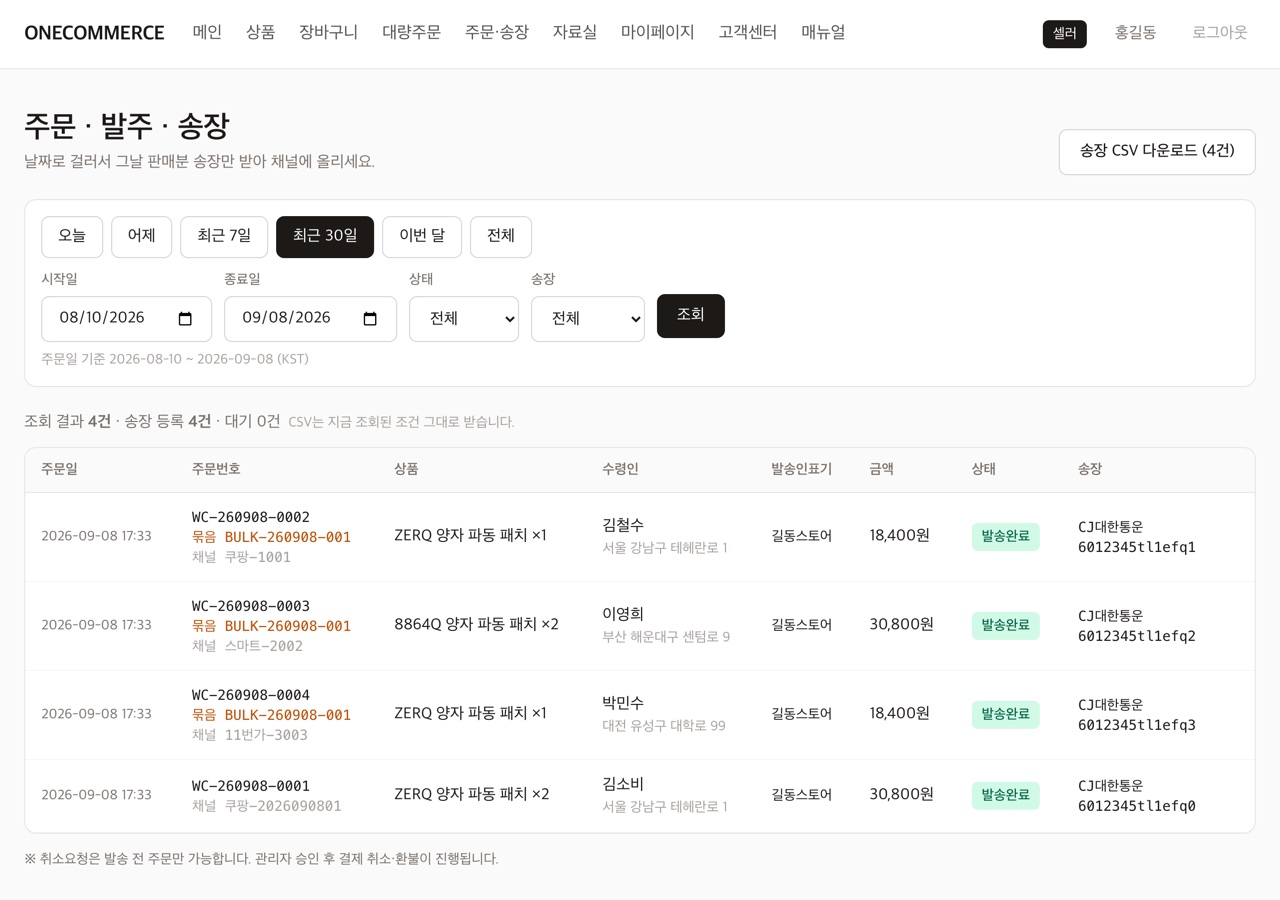Click tracking number 6012345tl1efq0
The height and width of the screenshot is (900, 1280).
1137,806
